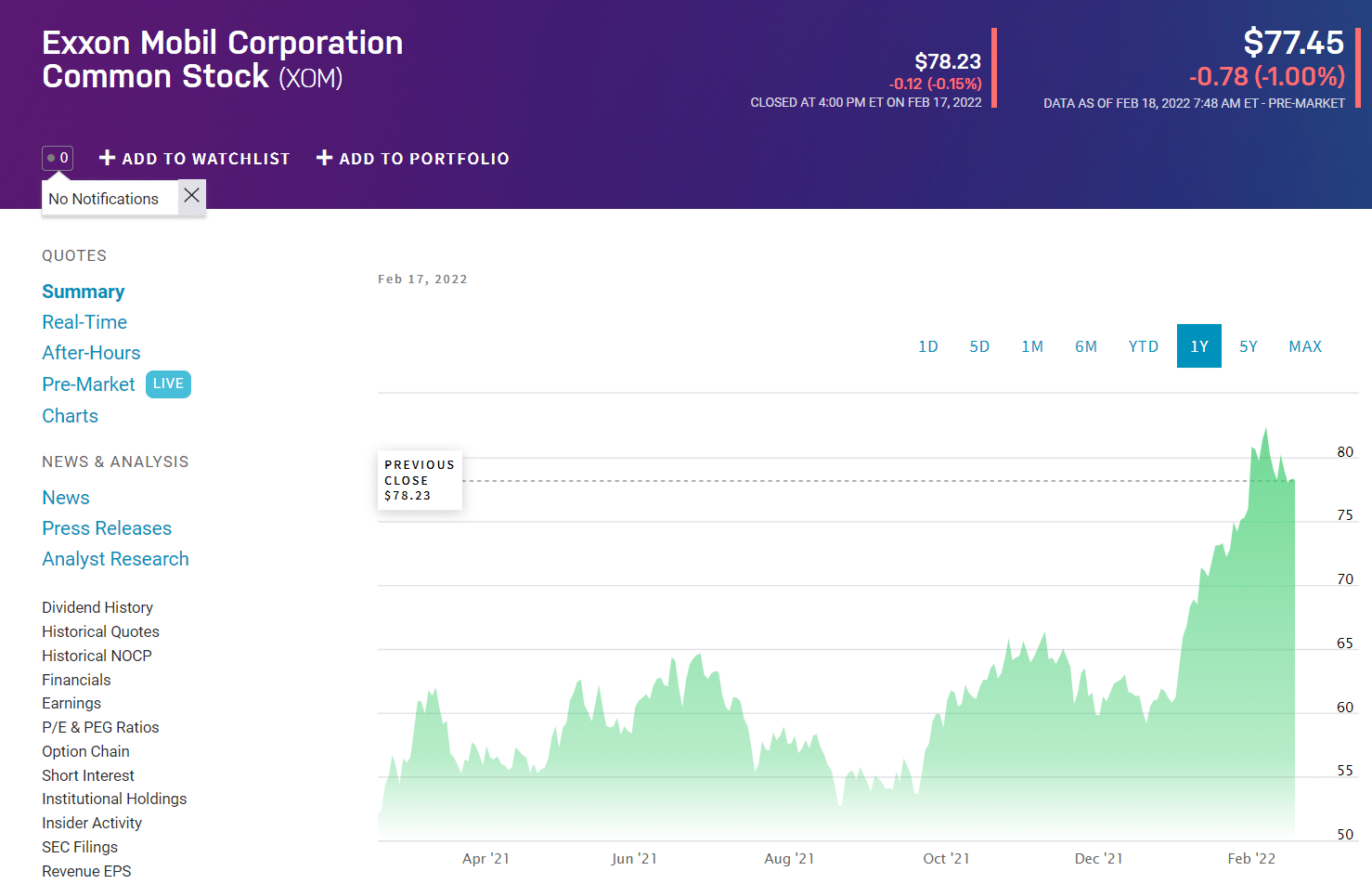Image resolution: width=1372 pixels, height=884 pixels.
Task: Click the LIVE badge beside Pre-Market
Action: tap(168, 383)
